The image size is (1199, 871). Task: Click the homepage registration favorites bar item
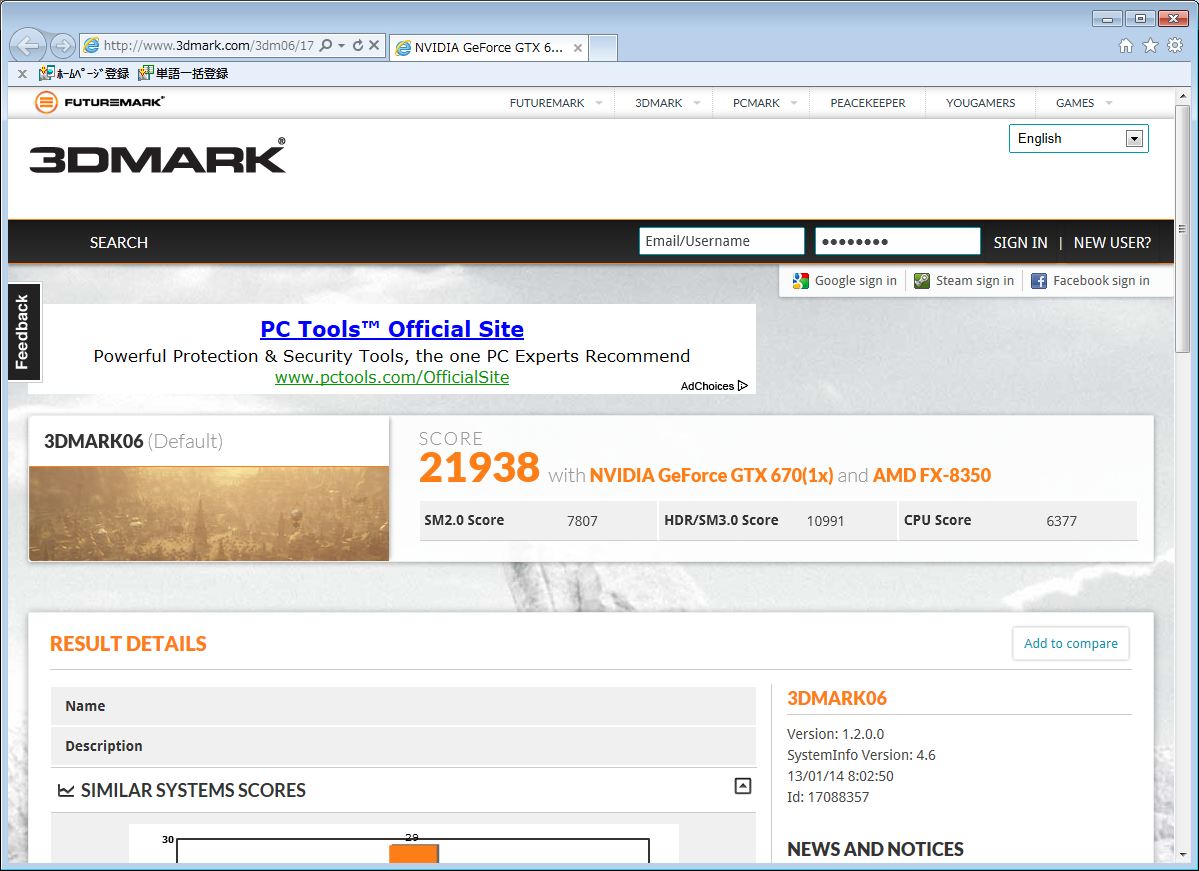tap(84, 73)
